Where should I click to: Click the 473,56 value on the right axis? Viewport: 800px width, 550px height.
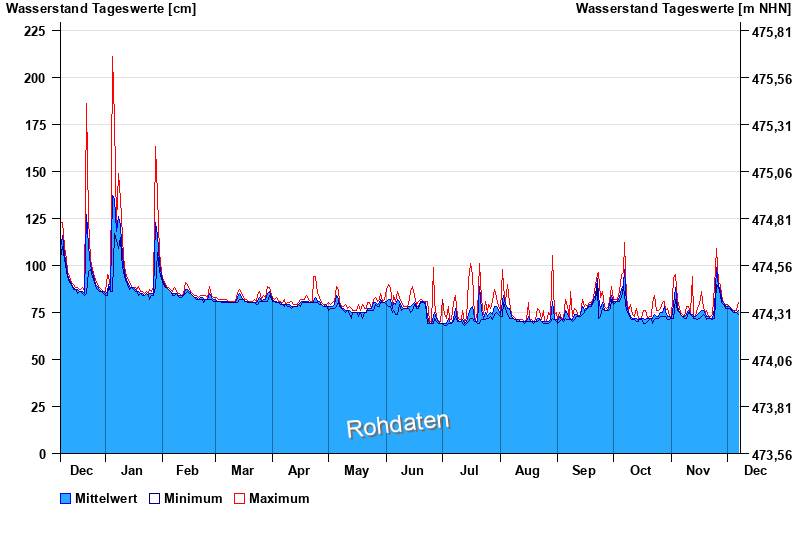point(764,454)
